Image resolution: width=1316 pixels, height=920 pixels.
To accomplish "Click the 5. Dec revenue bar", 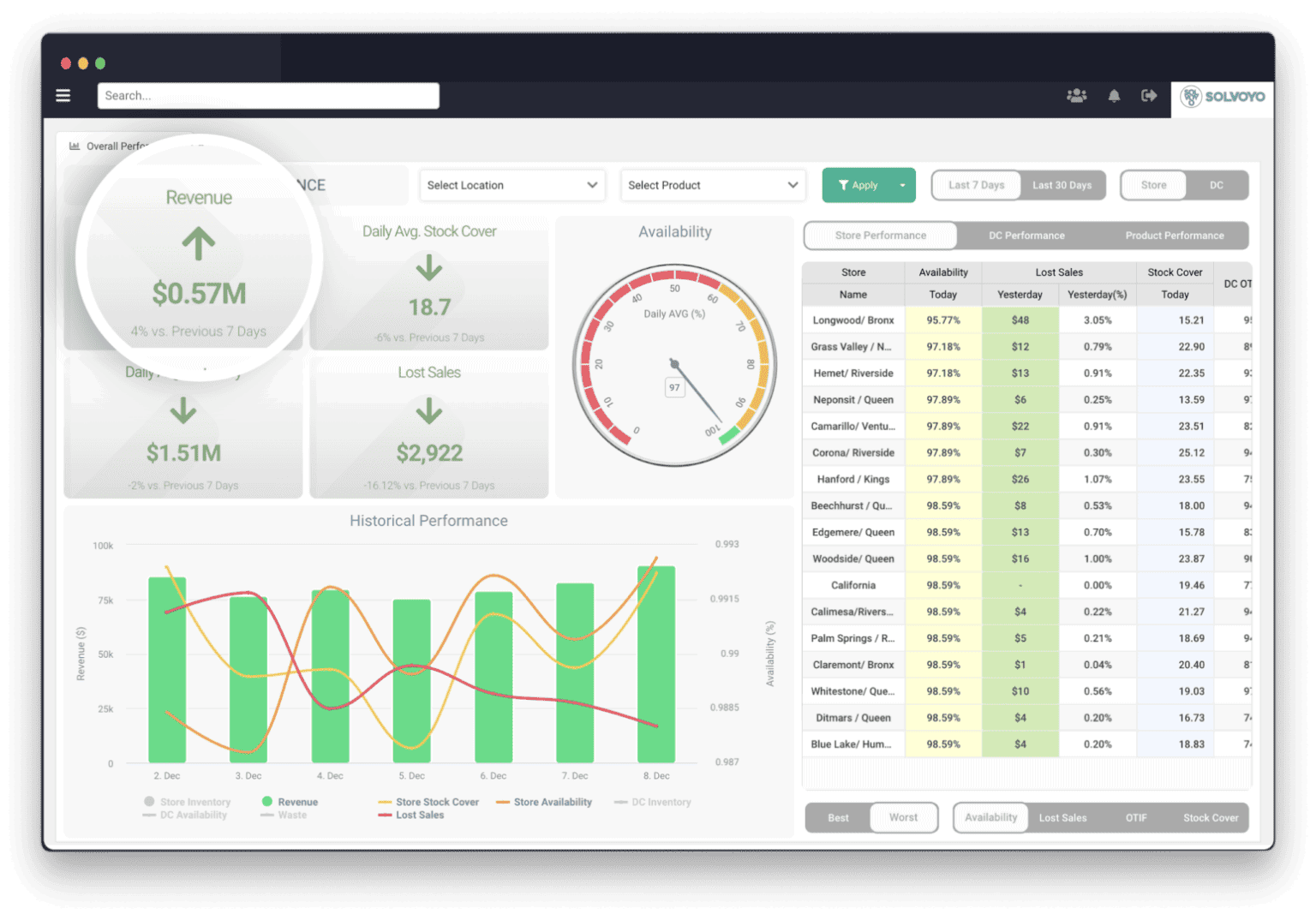I will pos(411,681).
